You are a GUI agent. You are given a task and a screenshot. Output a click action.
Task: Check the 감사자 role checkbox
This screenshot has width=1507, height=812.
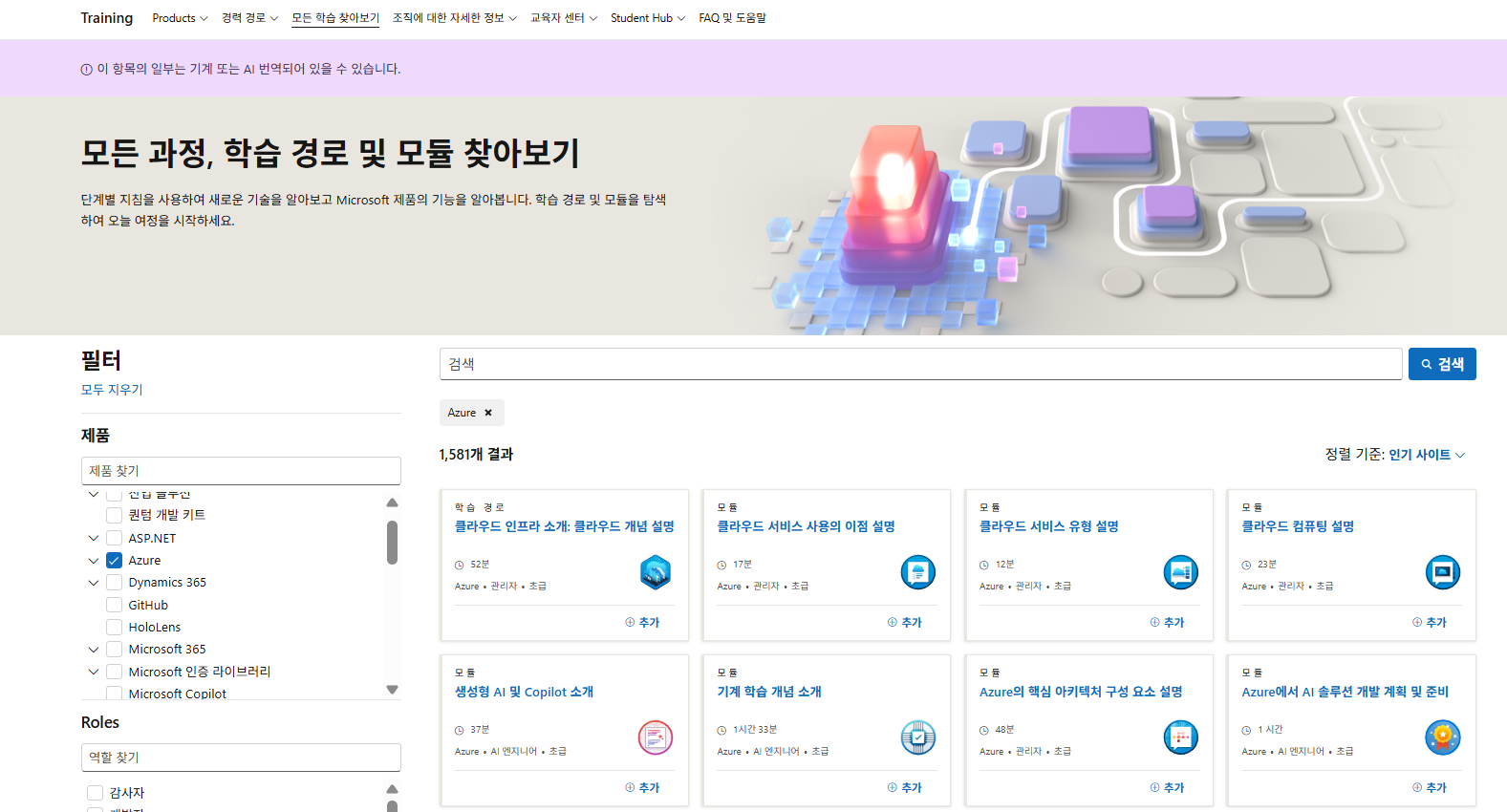click(95, 793)
